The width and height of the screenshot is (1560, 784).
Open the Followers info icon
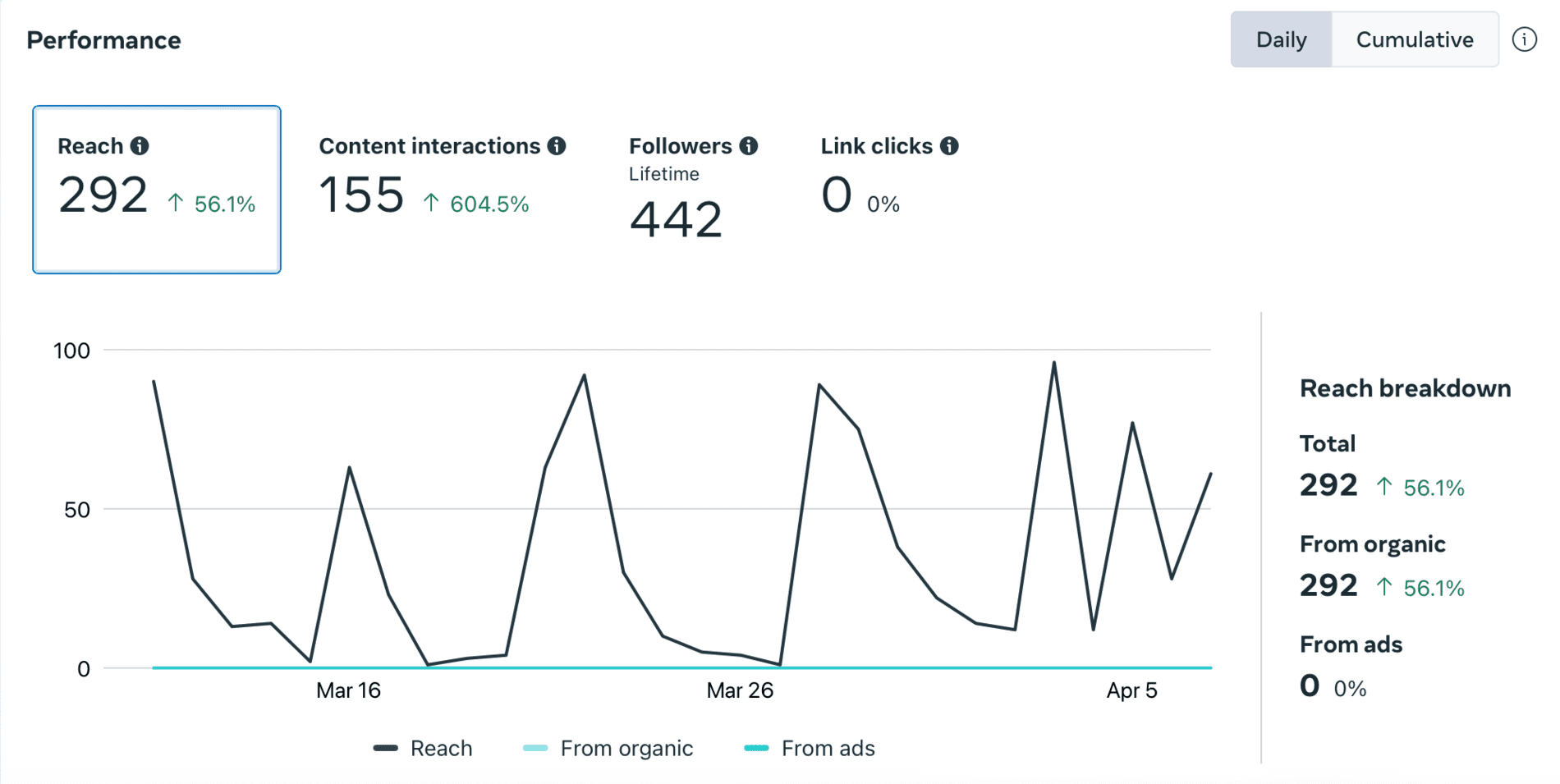[748, 145]
